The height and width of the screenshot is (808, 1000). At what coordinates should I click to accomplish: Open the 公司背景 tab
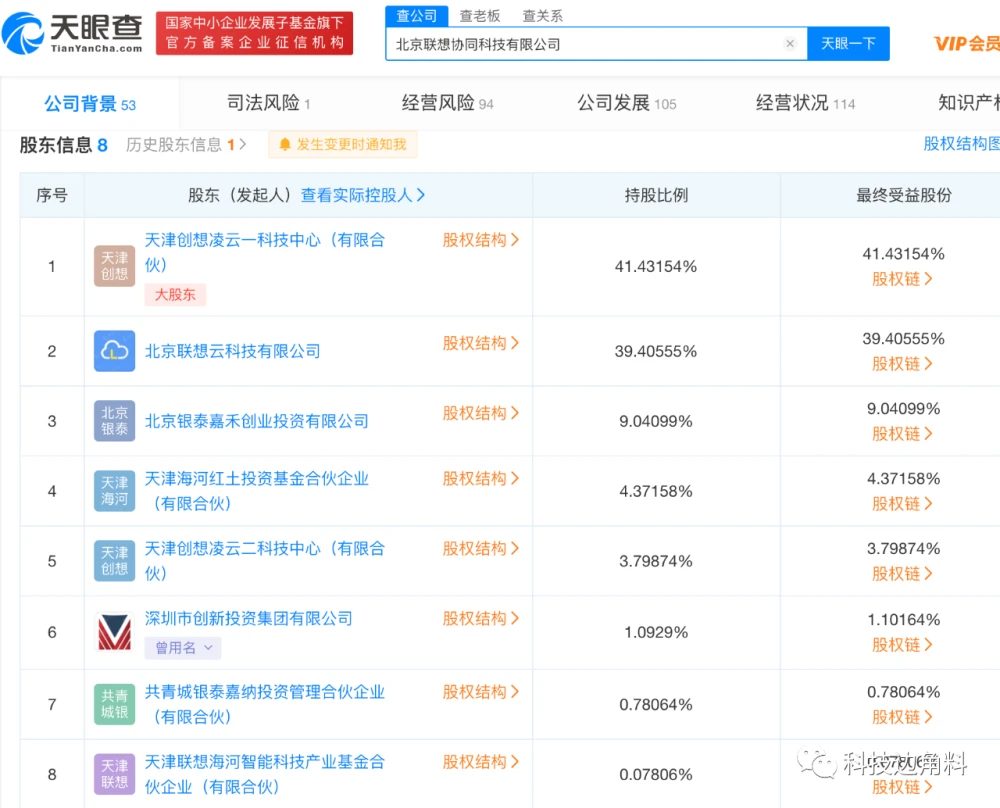[90, 103]
